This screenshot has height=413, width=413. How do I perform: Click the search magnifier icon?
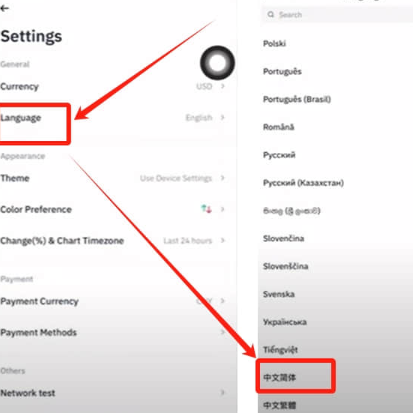[271, 14]
